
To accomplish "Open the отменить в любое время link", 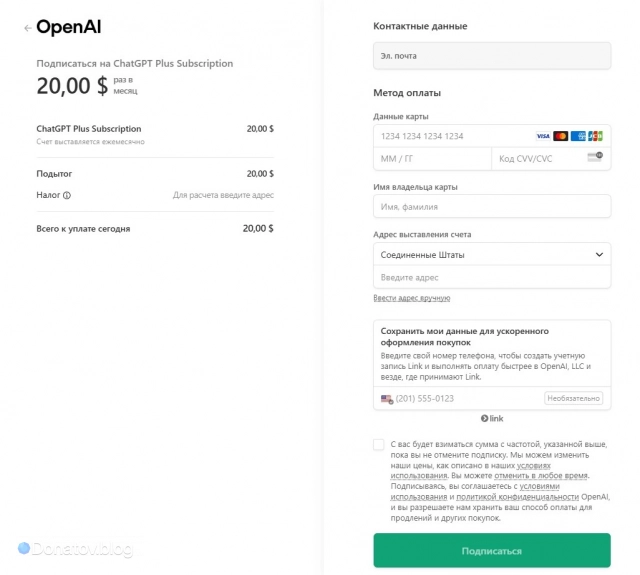I will point(541,475).
